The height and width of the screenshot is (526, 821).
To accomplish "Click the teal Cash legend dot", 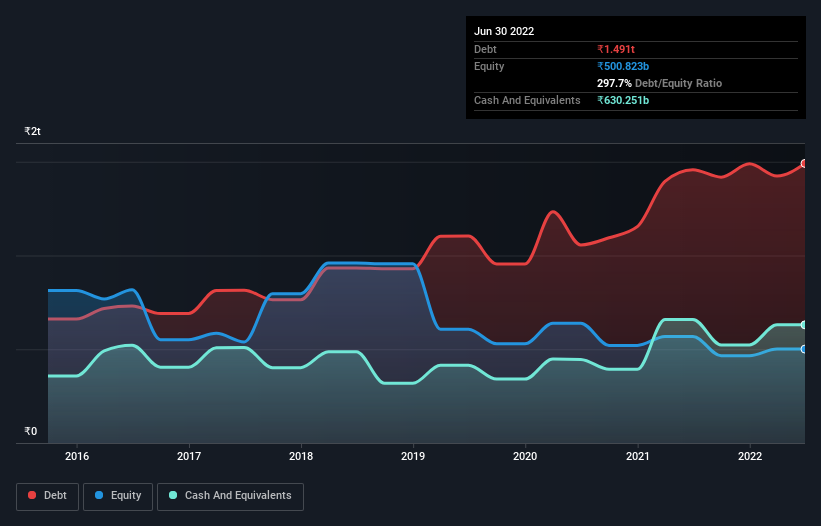I will pyautogui.click(x=173, y=495).
